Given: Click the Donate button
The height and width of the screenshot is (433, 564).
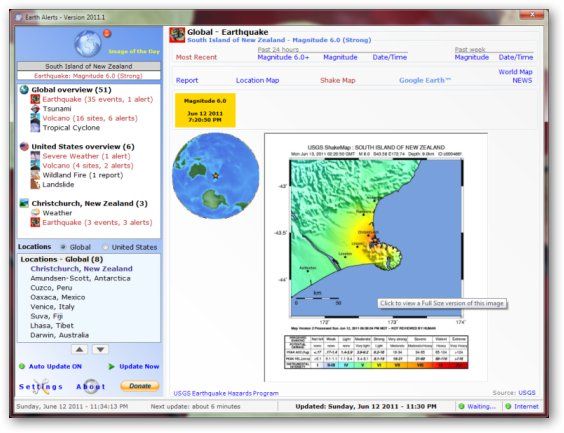Looking at the screenshot, I should [140, 386].
